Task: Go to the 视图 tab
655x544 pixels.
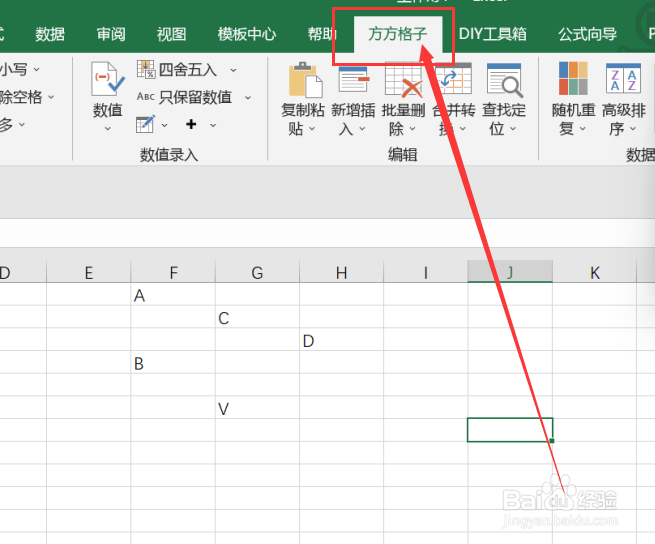Action: click(x=171, y=34)
